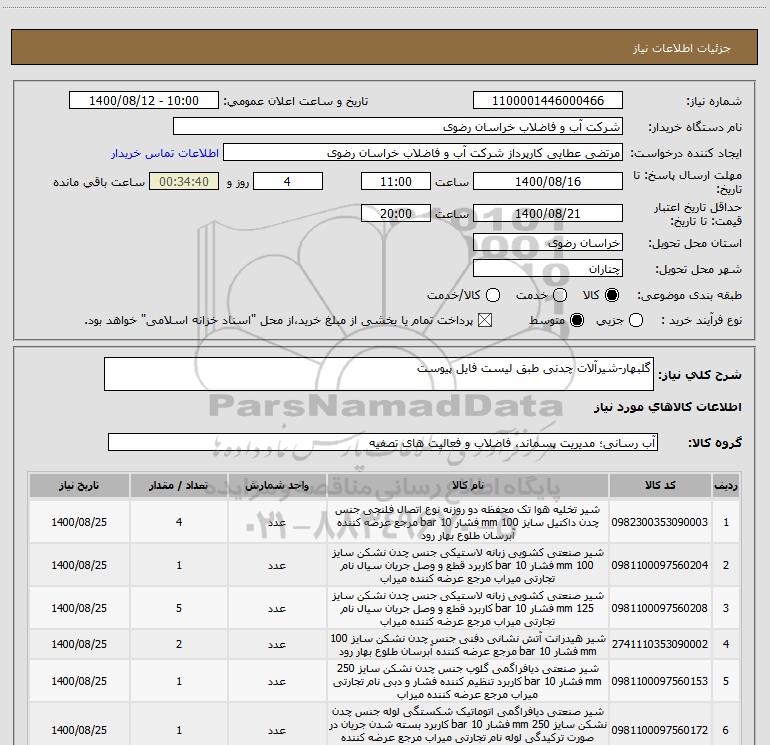Choose the متوسط purchase type radio
Screen dimensions: 770x745
[577, 320]
